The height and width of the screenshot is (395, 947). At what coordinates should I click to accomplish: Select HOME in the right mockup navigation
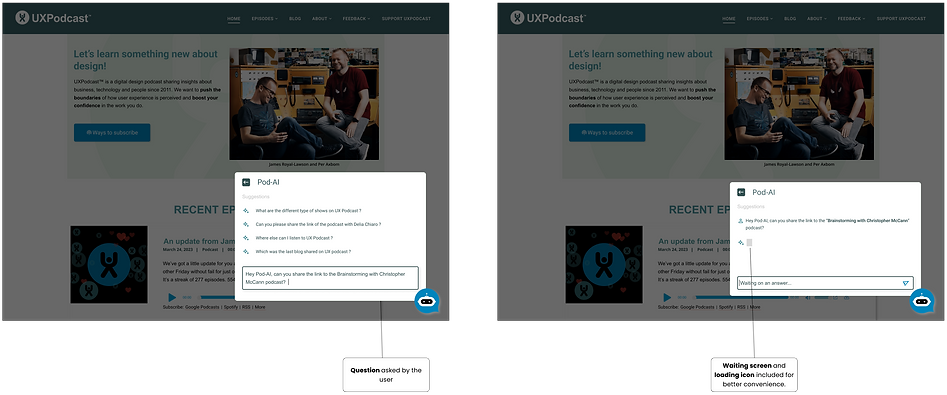(x=729, y=19)
